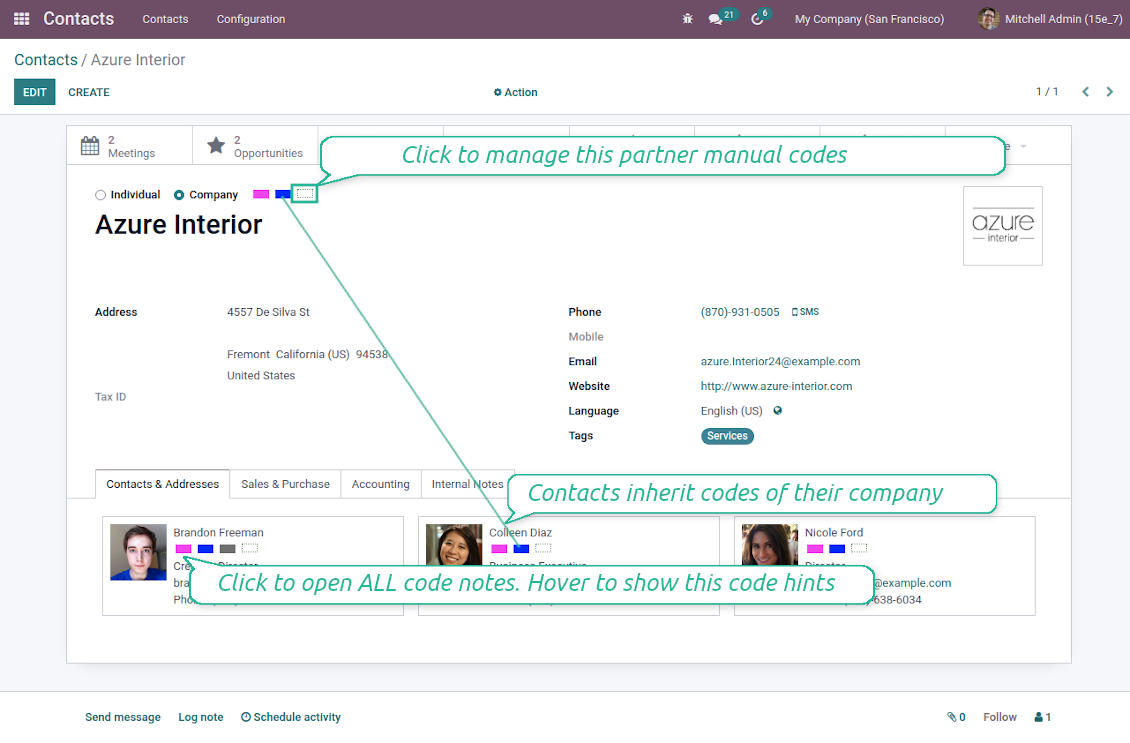Click Schedule activity clock icon
1130x743 pixels.
pos(246,717)
